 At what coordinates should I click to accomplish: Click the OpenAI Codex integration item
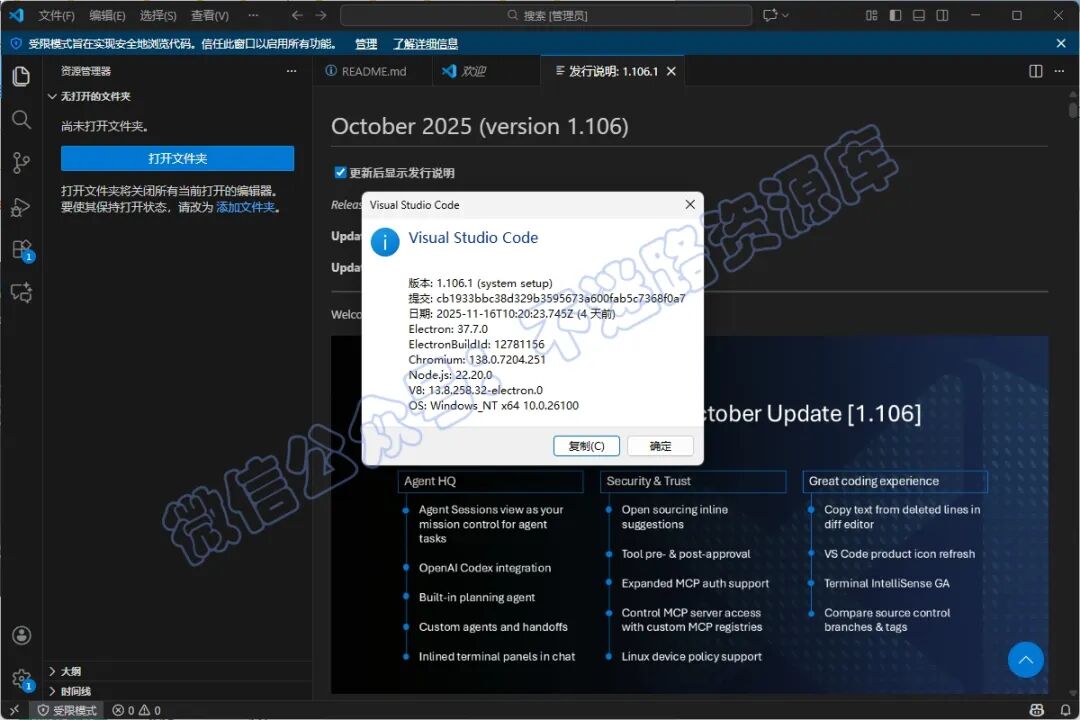click(x=485, y=568)
